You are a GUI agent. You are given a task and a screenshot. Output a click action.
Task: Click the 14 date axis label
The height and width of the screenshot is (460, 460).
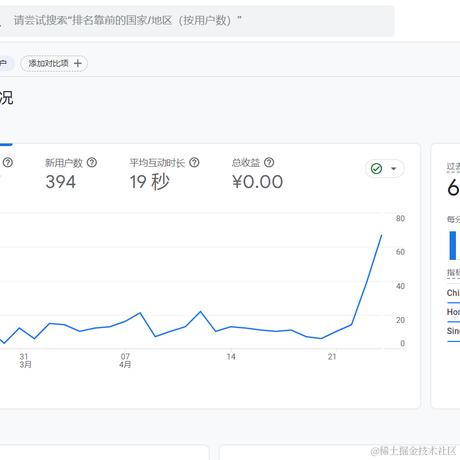pyautogui.click(x=231, y=357)
